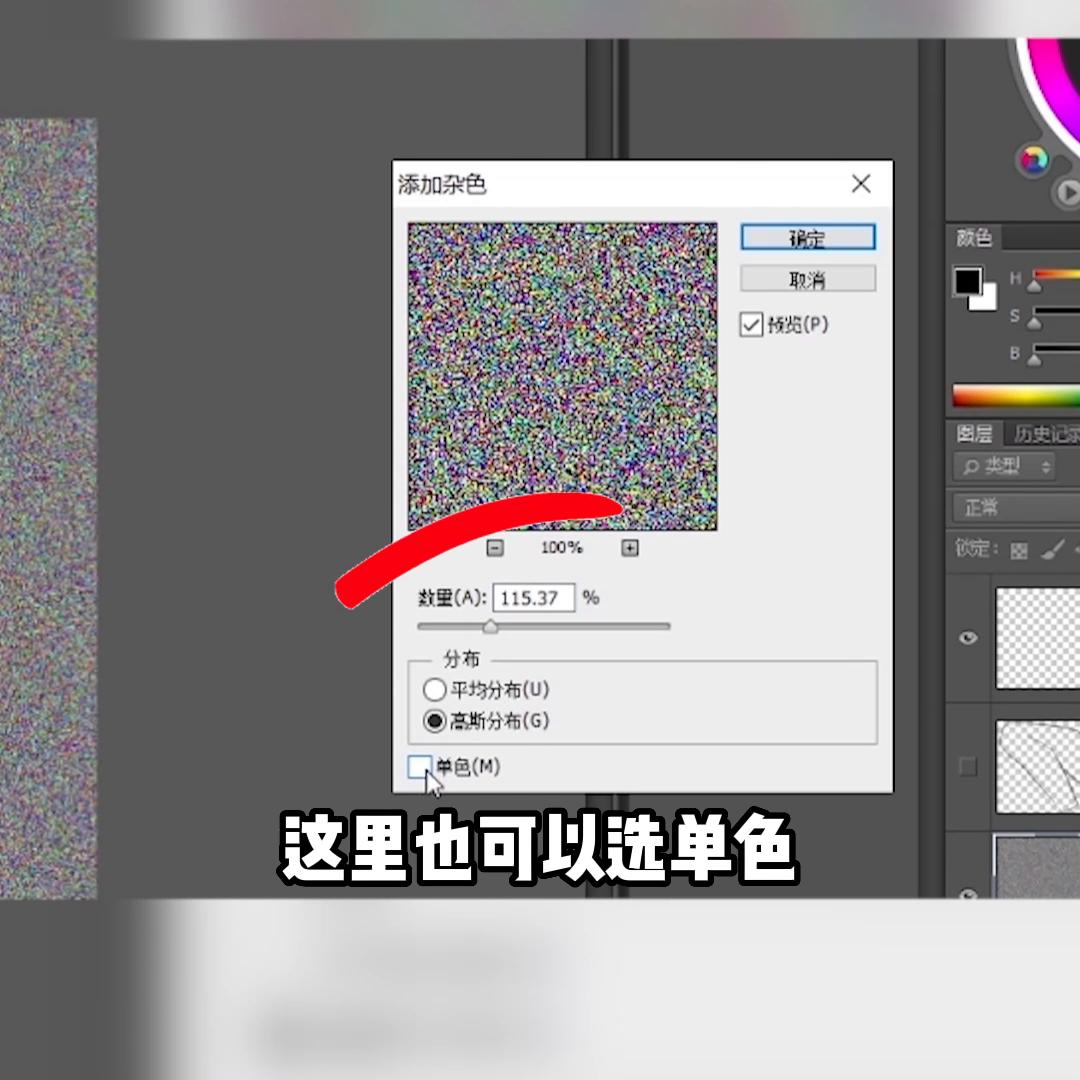Click the black foreground color swatch
Viewport: 1080px width, 1080px height.
click(966, 284)
